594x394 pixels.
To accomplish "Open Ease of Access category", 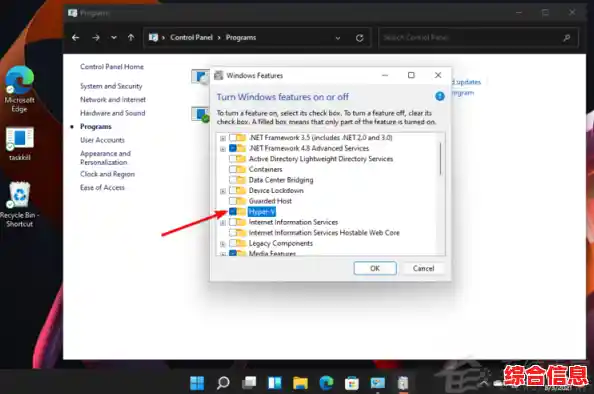I will pyautogui.click(x=102, y=188).
